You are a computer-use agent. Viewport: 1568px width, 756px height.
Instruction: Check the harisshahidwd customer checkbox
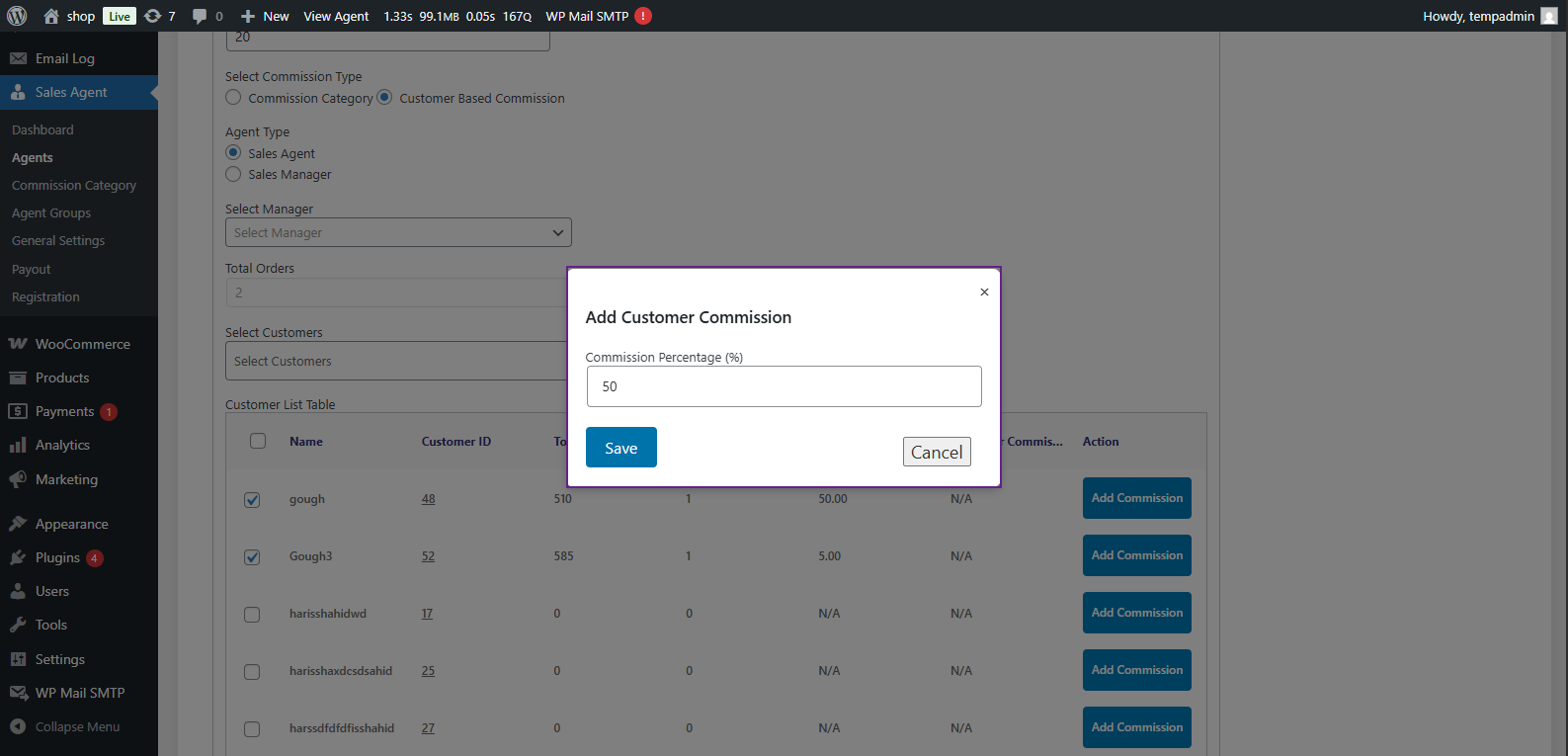(x=252, y=615)
